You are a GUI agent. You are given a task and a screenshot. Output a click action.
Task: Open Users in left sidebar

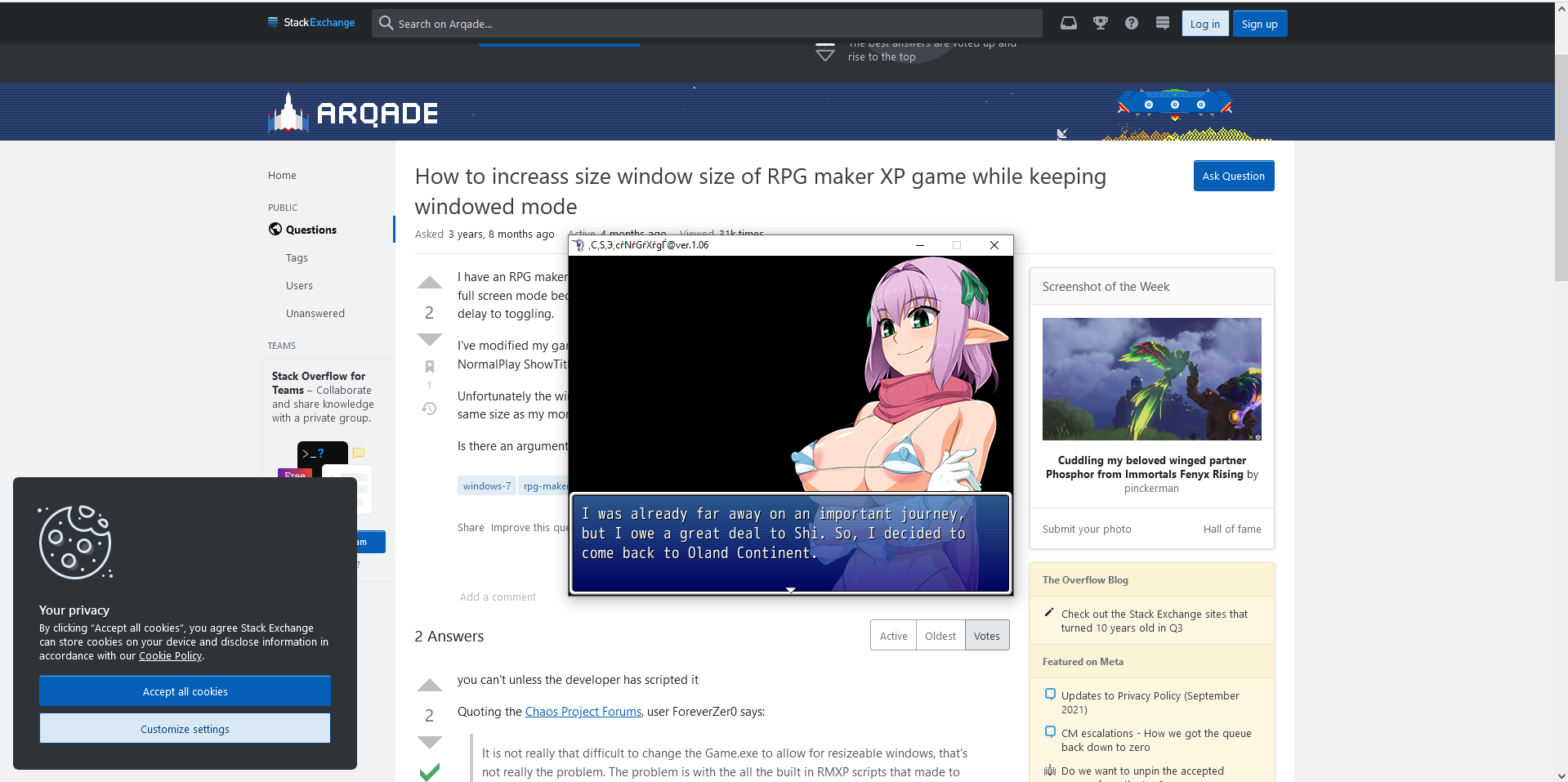[299, 285]
